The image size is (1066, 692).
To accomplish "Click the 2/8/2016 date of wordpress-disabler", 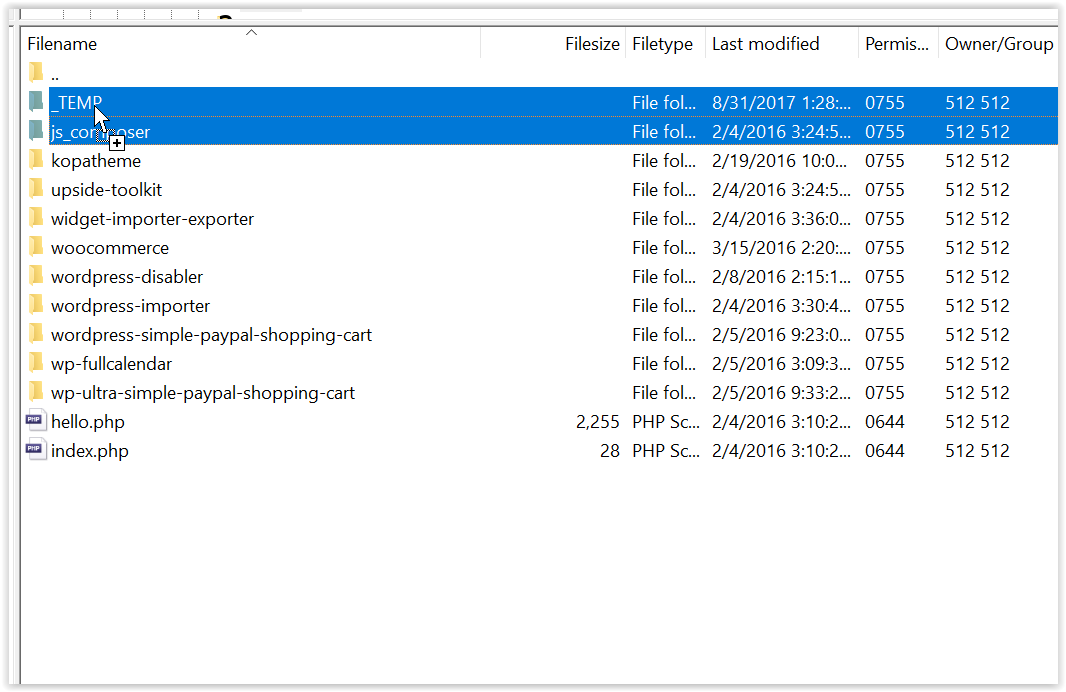I will 781,277.
